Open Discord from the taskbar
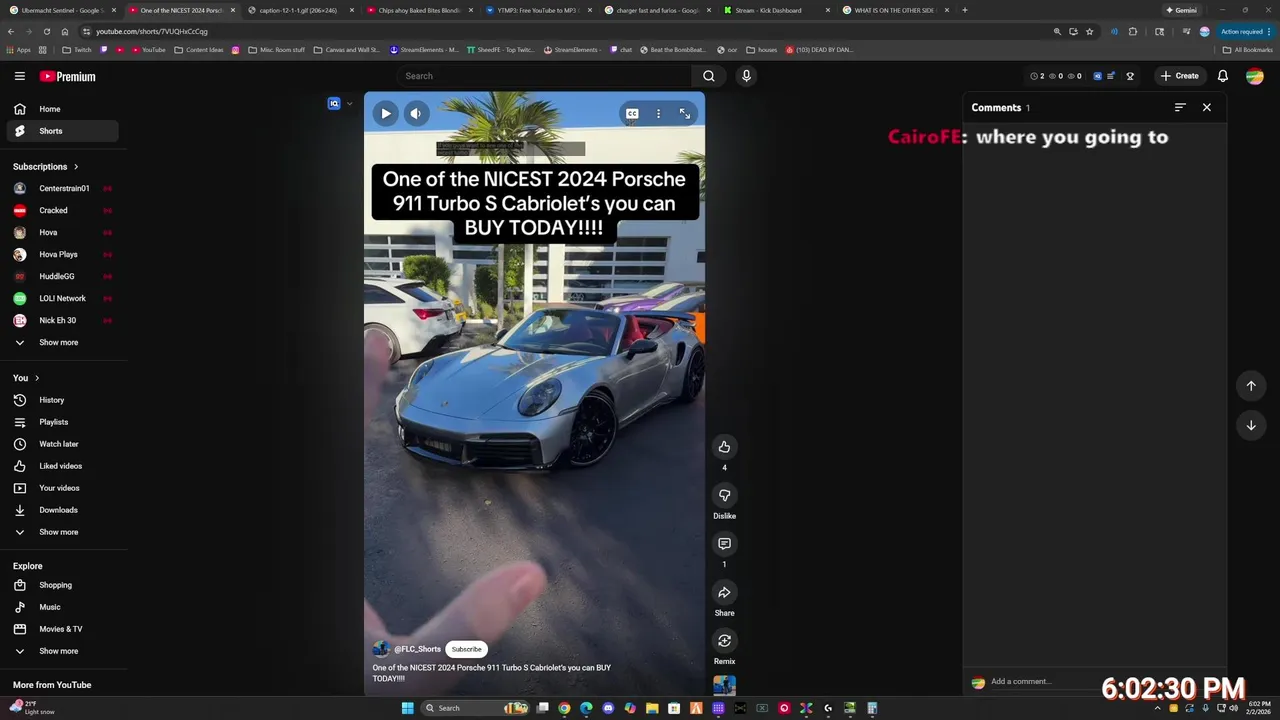Viewport: 1280px width, 720px height. 608,708
